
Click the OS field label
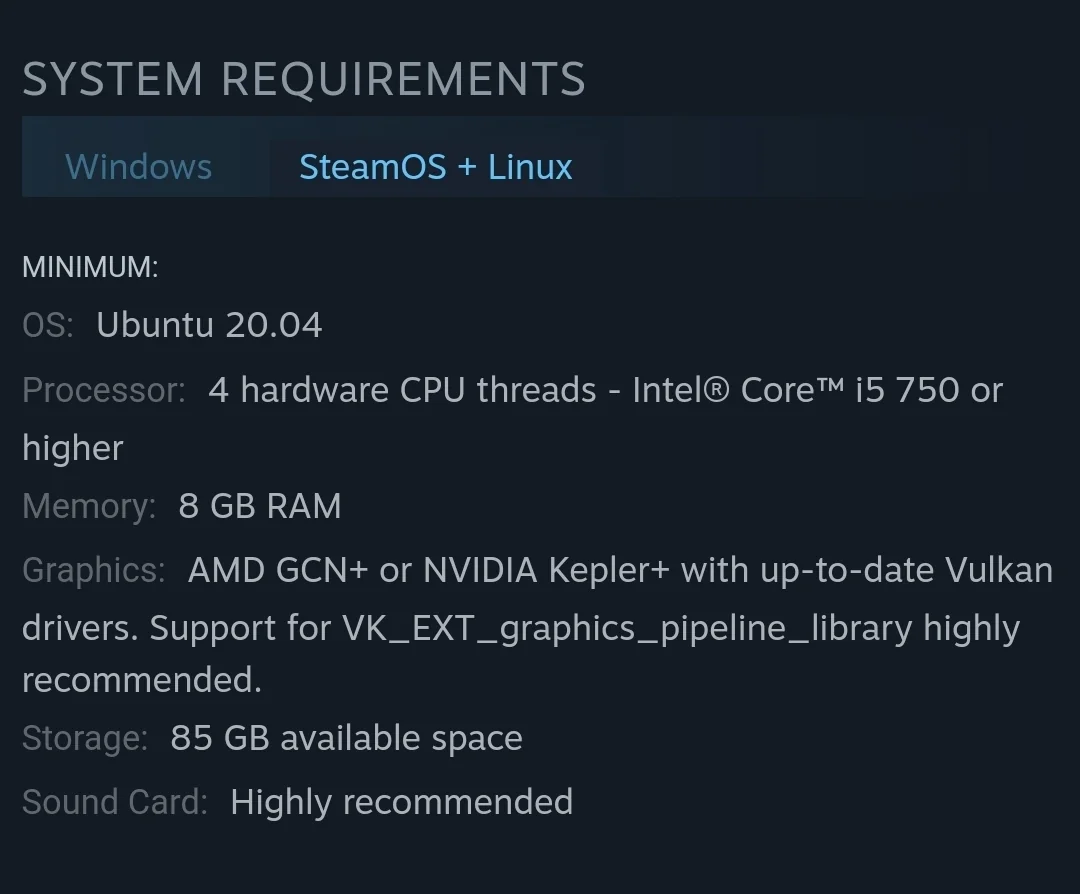[x=46, y=324]
